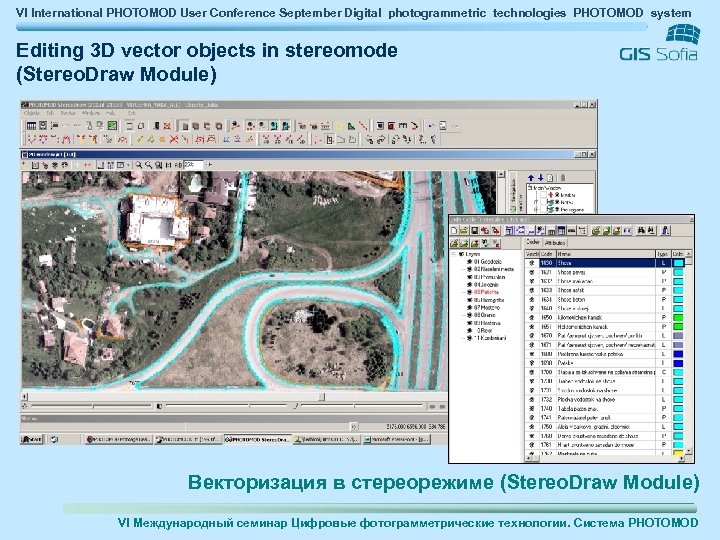720x540 pixels.
Task: Open the Objects menu
Action: 32,112
